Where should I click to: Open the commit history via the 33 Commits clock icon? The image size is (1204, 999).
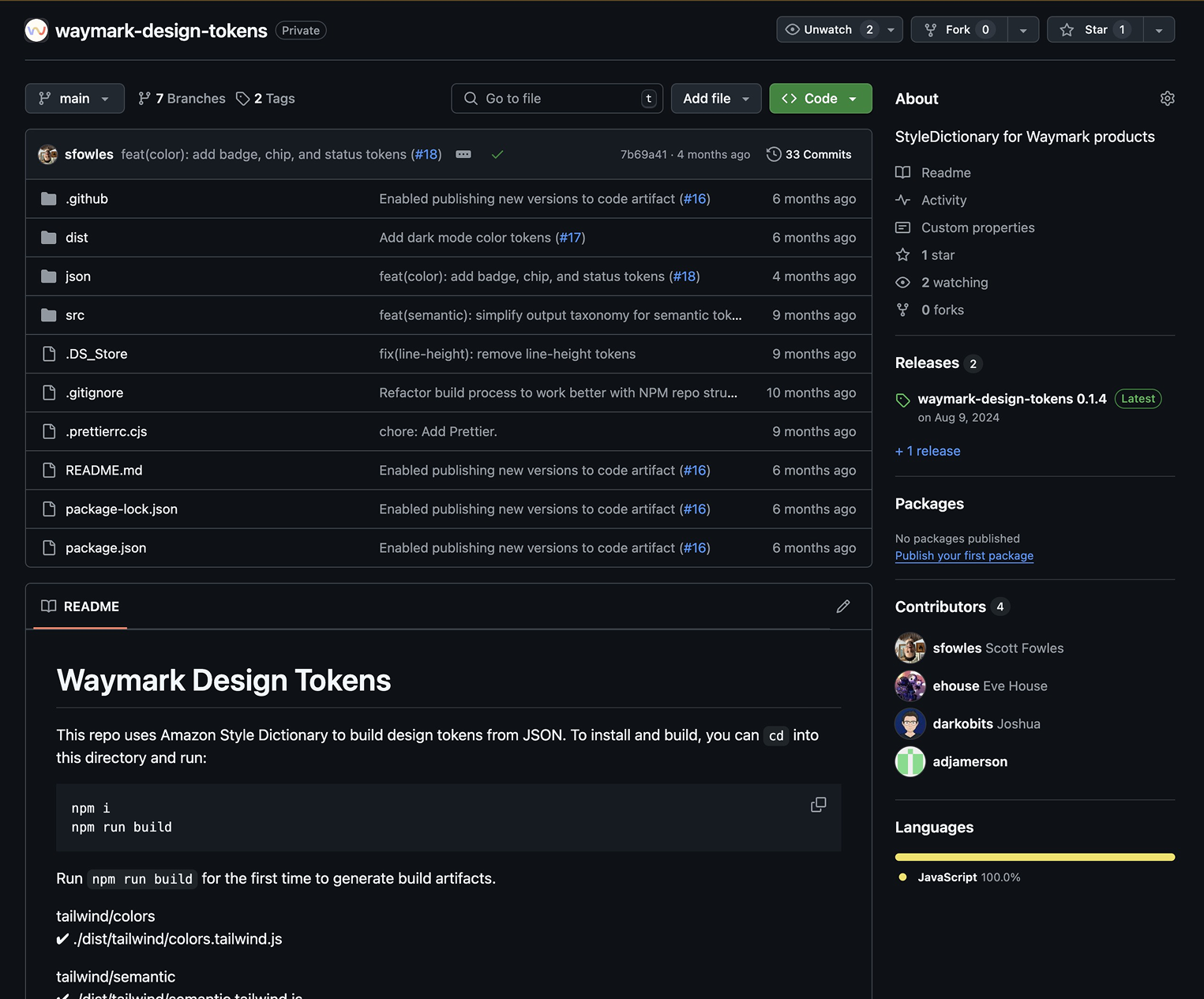[772, 154]
